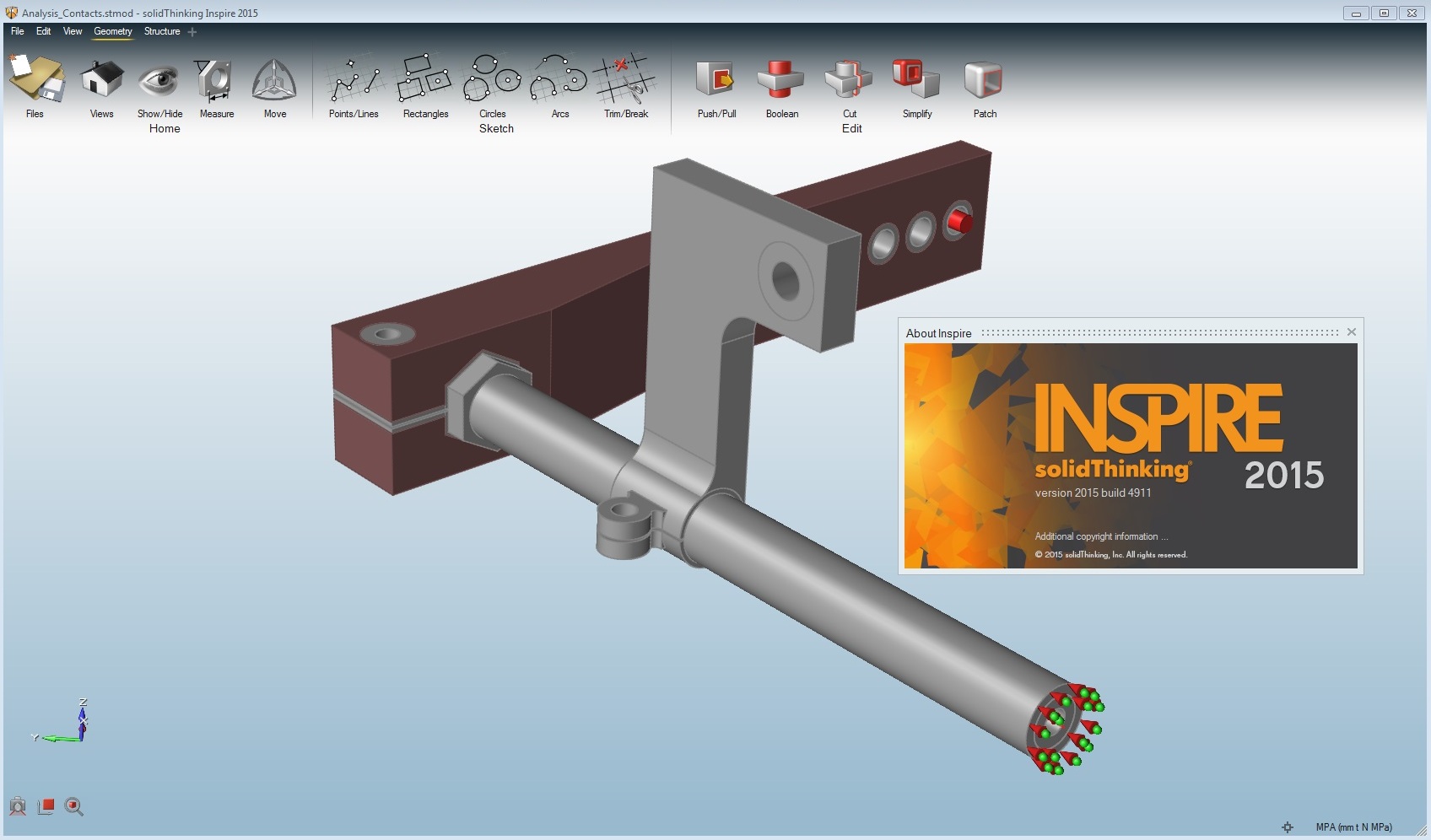Open the File menu
This screenshot has width=1431, height=840.
pyautogui.click(x=17, y=31)
